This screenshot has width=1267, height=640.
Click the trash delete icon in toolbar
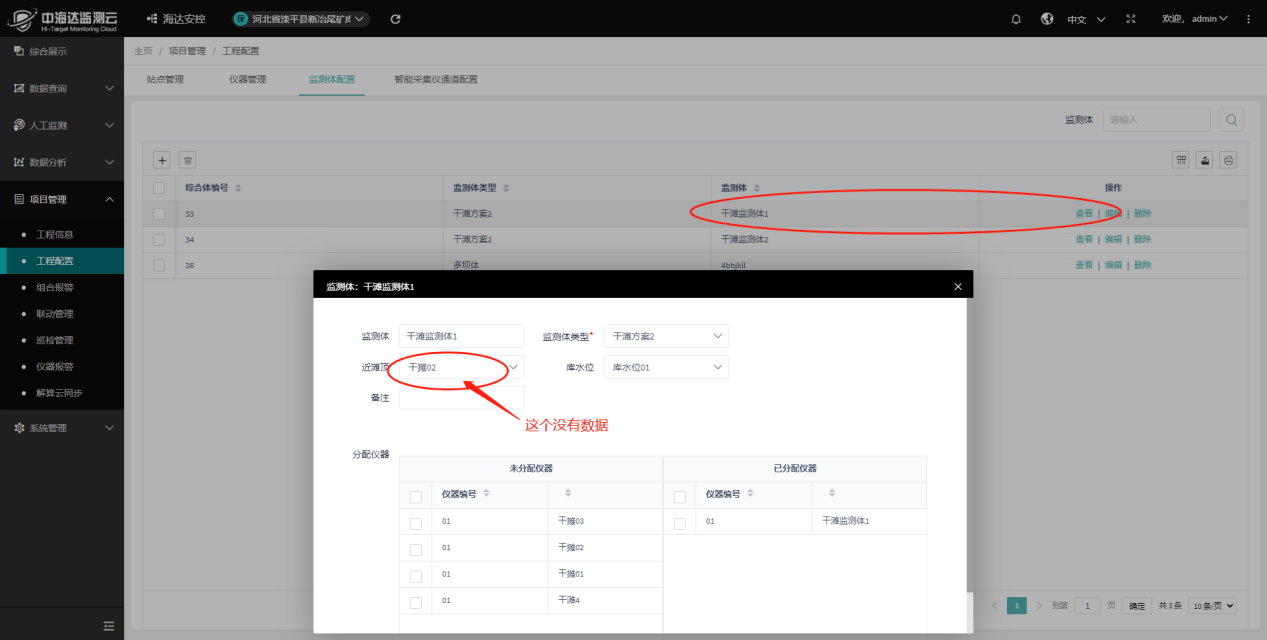point(187,160)
